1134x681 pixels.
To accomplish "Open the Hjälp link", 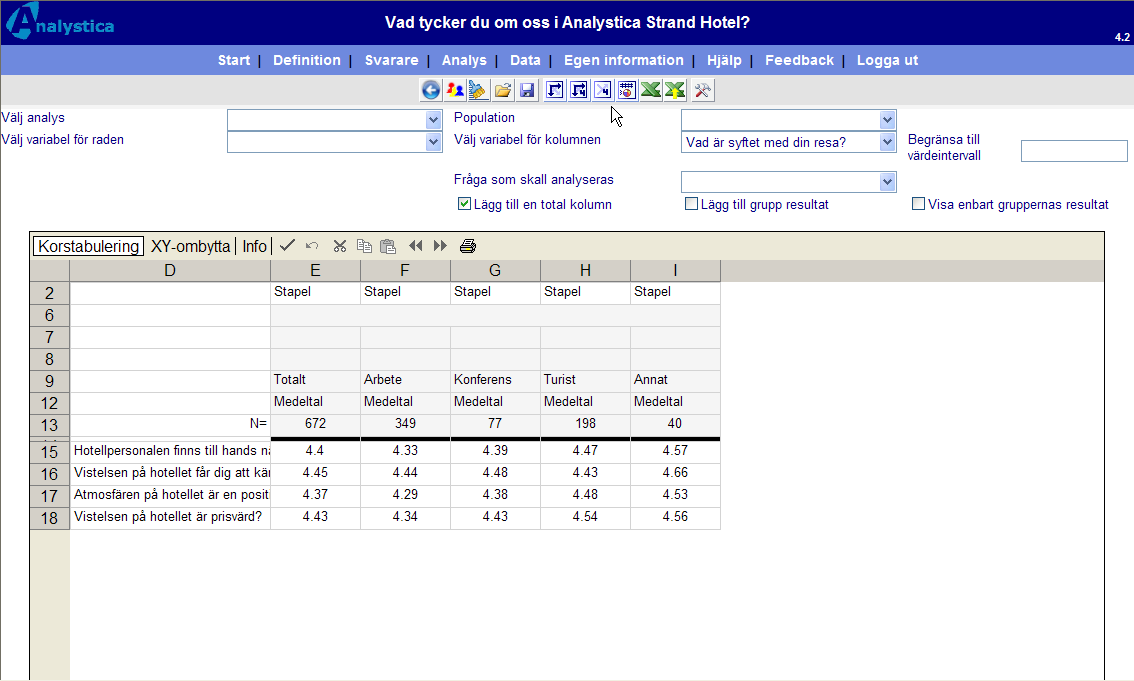I will (724, 60).
